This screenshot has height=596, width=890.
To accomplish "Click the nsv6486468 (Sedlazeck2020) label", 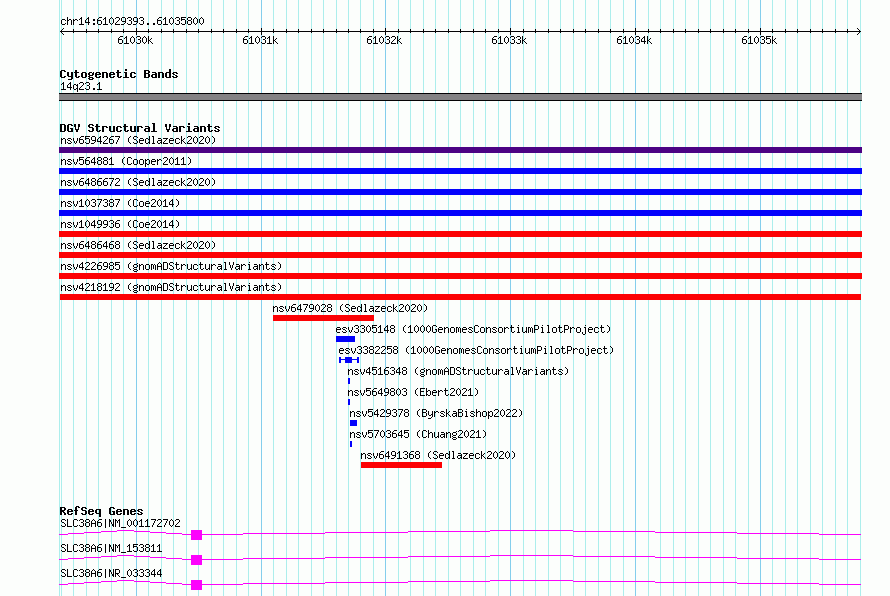I will tap(138, 245).
